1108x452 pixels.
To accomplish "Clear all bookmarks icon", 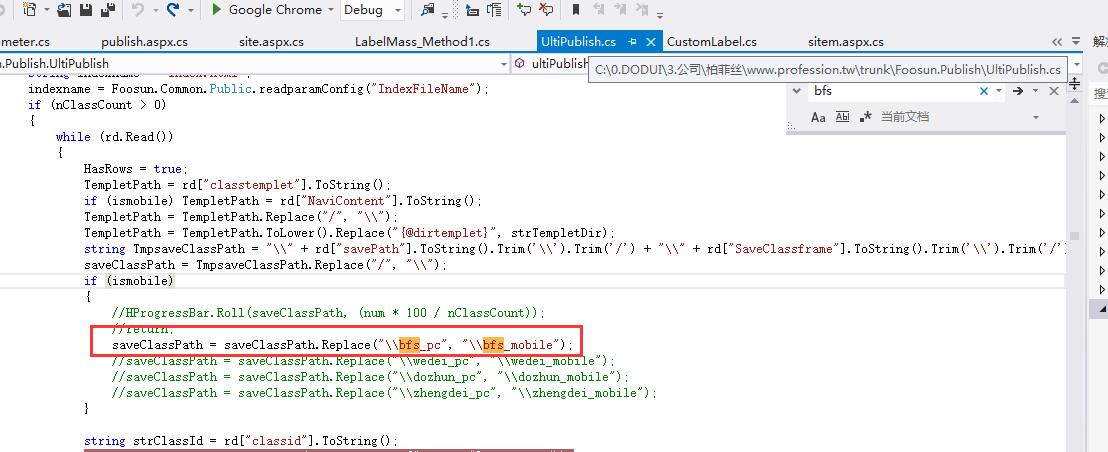I will click(642, 9).
